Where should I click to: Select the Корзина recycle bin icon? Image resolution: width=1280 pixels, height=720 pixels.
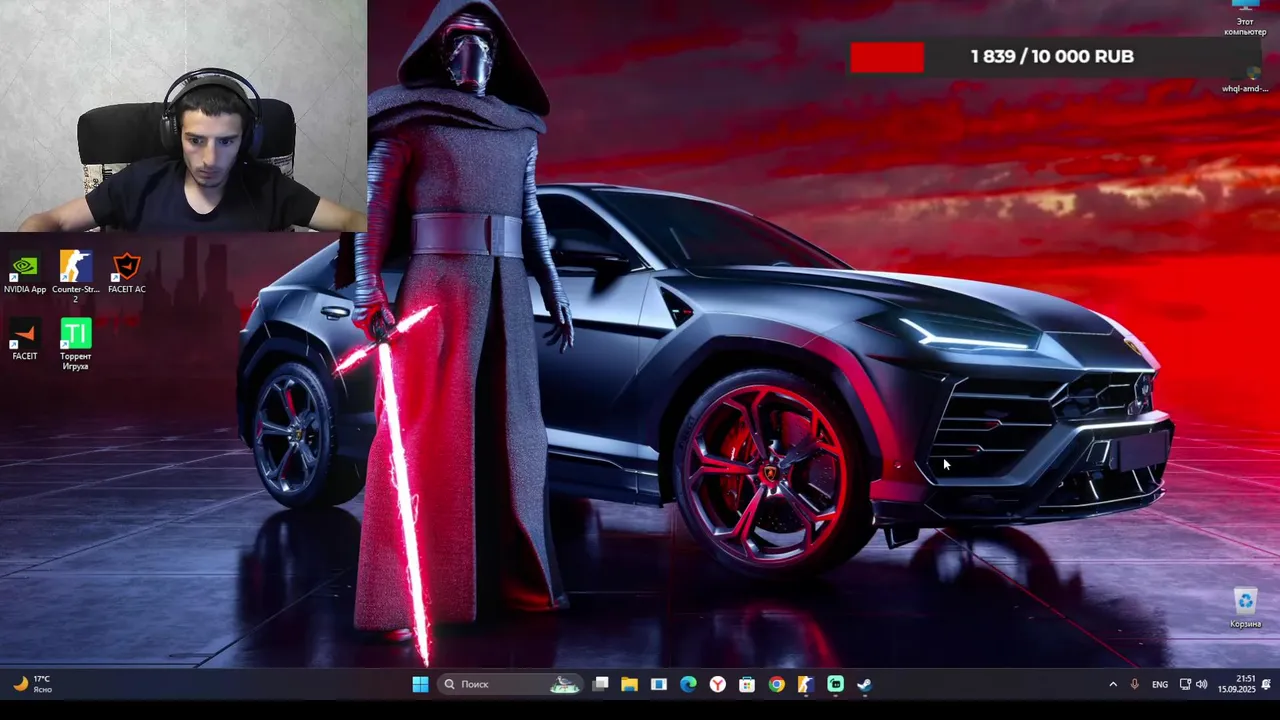(1245, 608)
